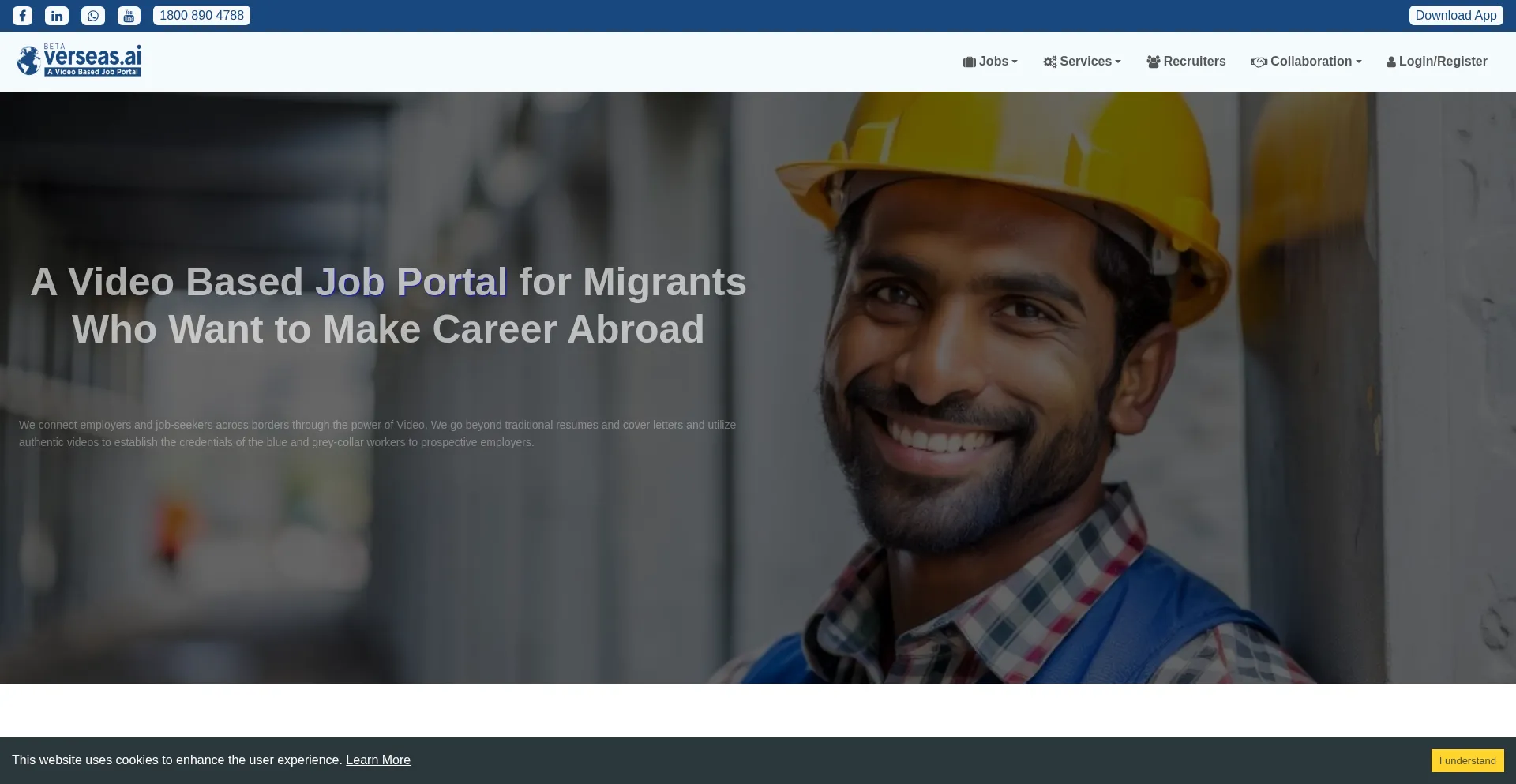This screenshot has height=784, width=1516.
Task: Expand the Collaboration dropdown caret
Action: (x=1359, y=62)
